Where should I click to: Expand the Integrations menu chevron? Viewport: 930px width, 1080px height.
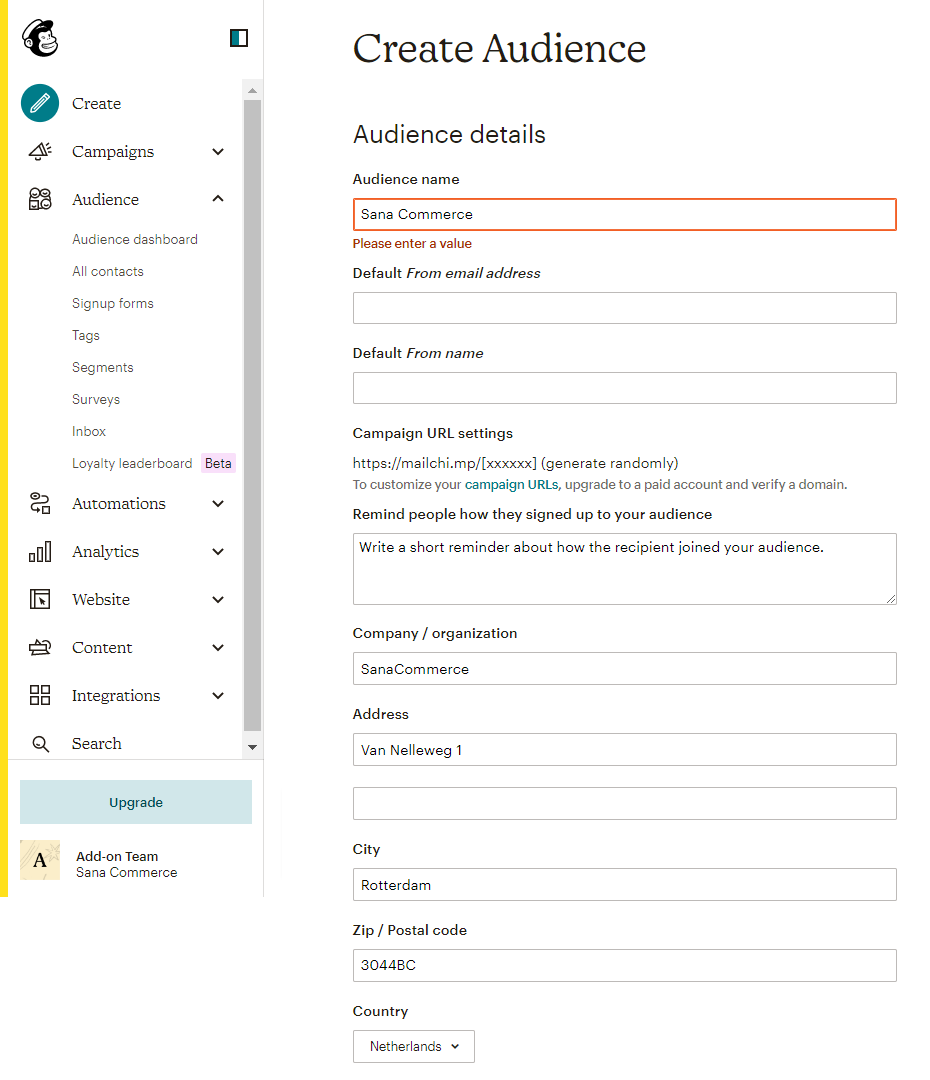point(218,696)
